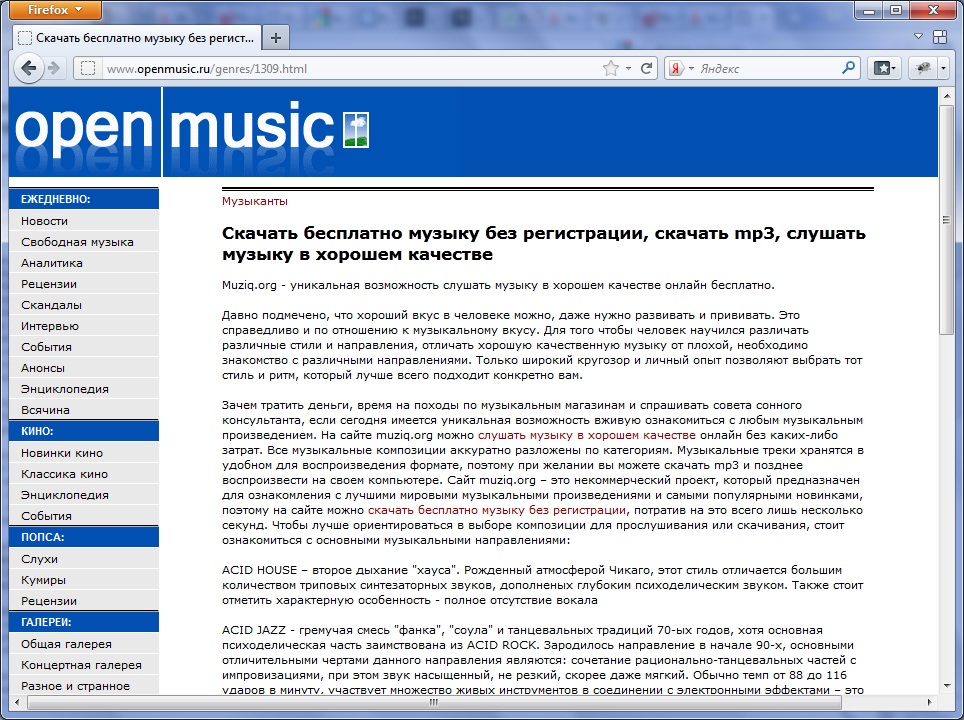The width and height of the screenshot is (964, 720).
Task: Click the ЕЖЕДНЕВНО: sidebar header
Action: pyautogui.click(x=84, y=199)
